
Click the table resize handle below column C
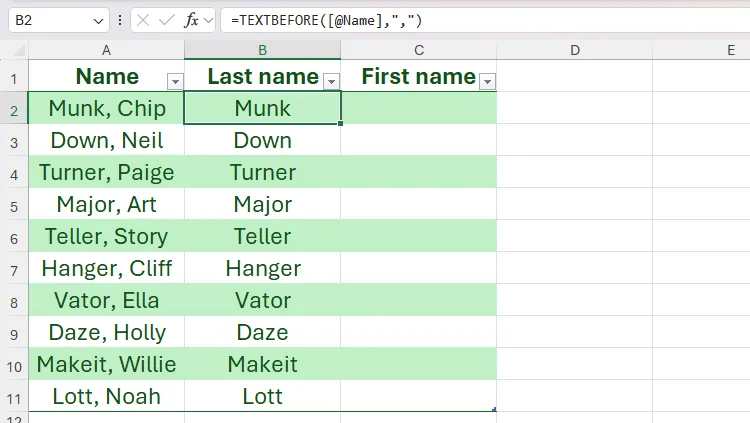(495, 410)
